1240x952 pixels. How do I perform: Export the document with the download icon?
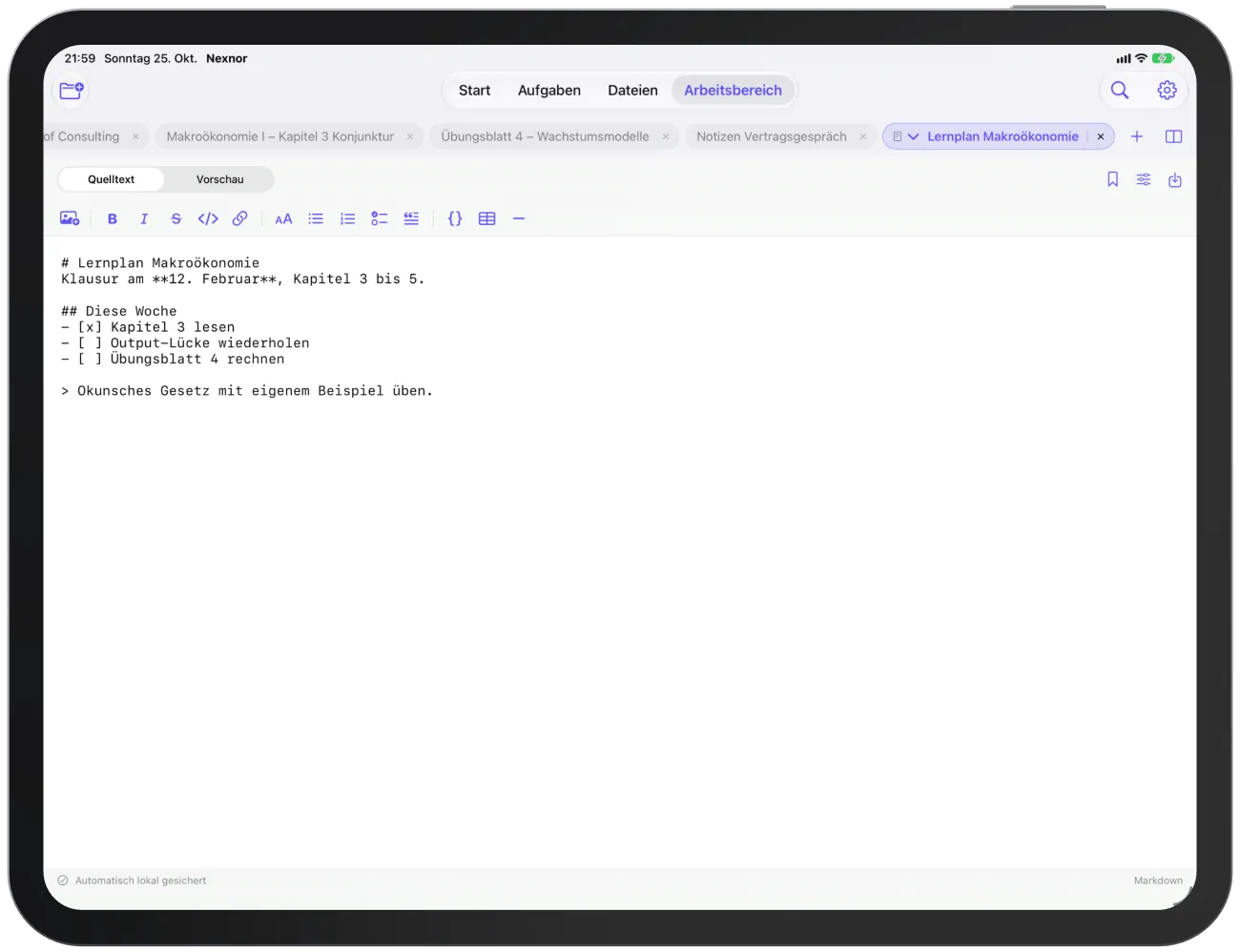tap(1175, 179)
